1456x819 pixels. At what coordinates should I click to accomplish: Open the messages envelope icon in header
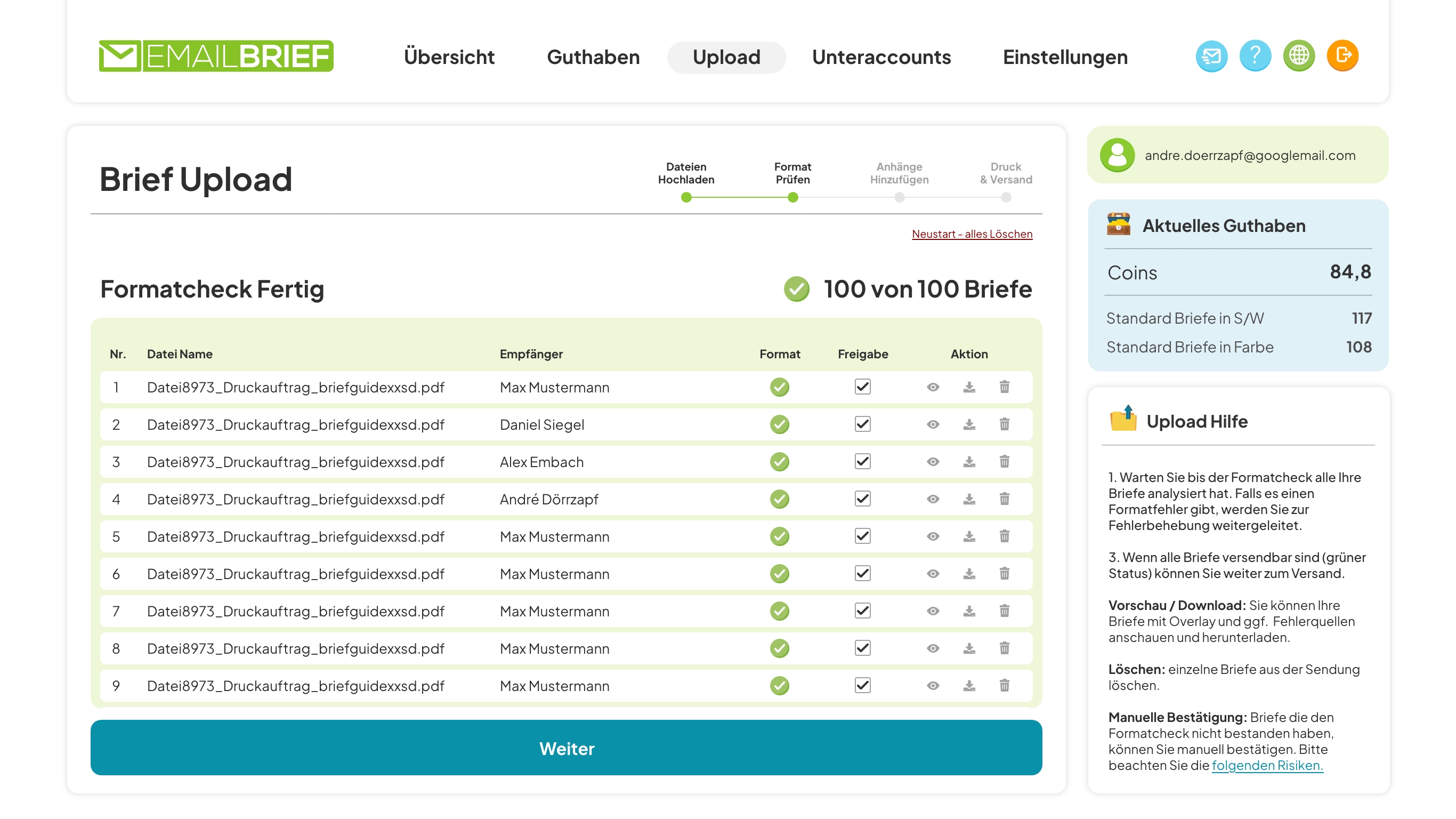(x=1211, y=56)
